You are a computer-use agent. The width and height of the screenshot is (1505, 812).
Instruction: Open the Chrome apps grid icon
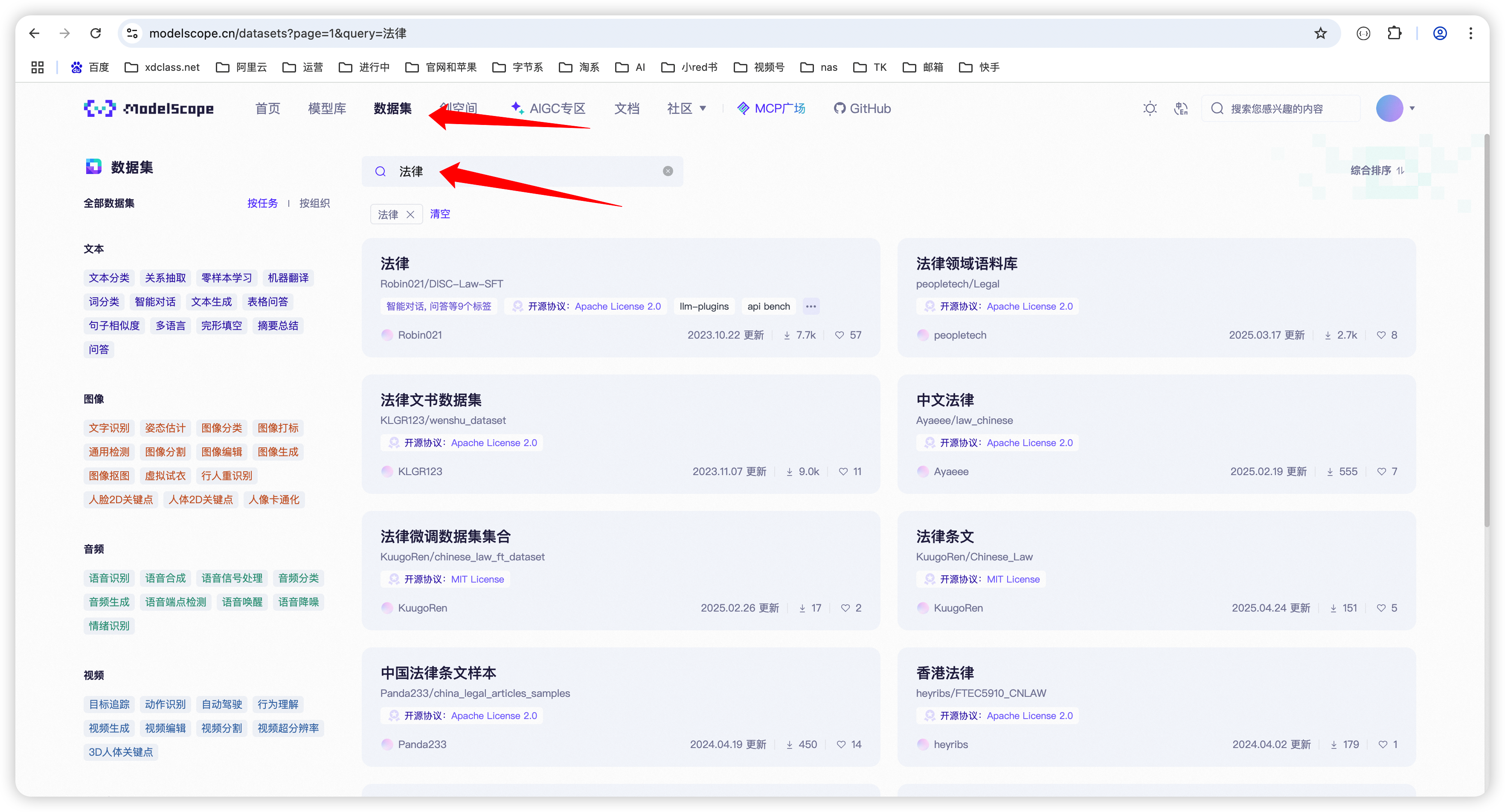coord(38,67)
